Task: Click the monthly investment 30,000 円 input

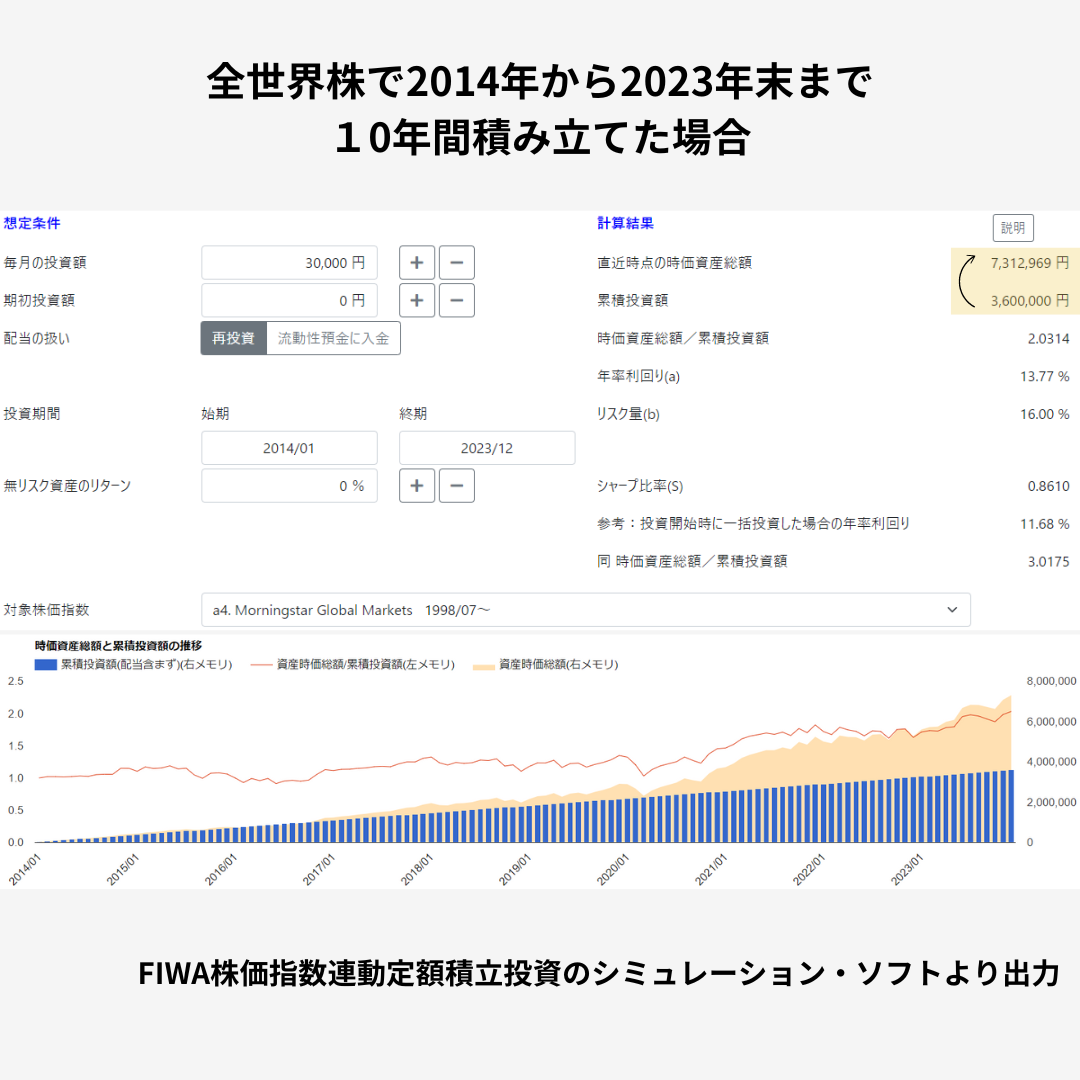Action: [289, 263]
